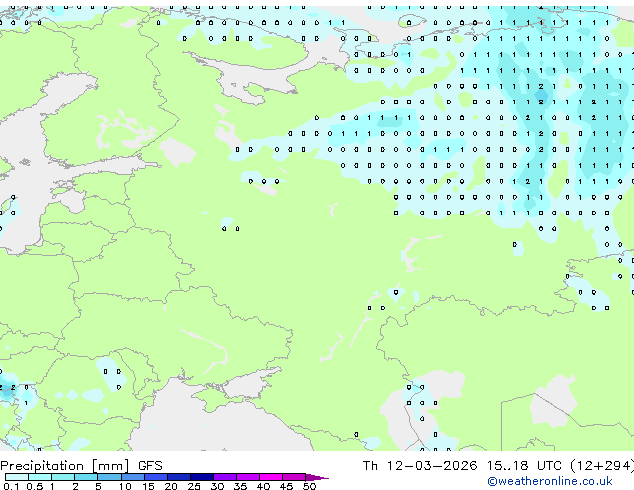Screen dimensions: 634x490
Task: Click the legend swatch between 0.5 and 1
Action: (x=40, y=477)
